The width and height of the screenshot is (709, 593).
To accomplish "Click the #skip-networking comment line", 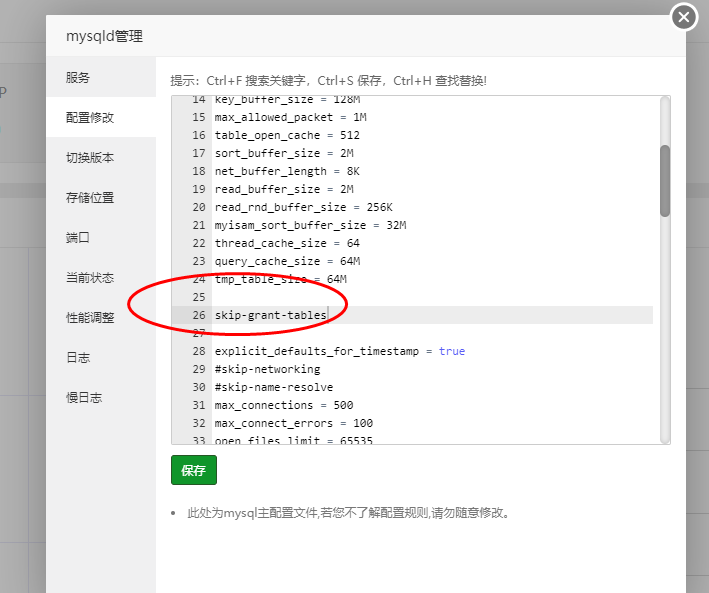I will point(267,369).
